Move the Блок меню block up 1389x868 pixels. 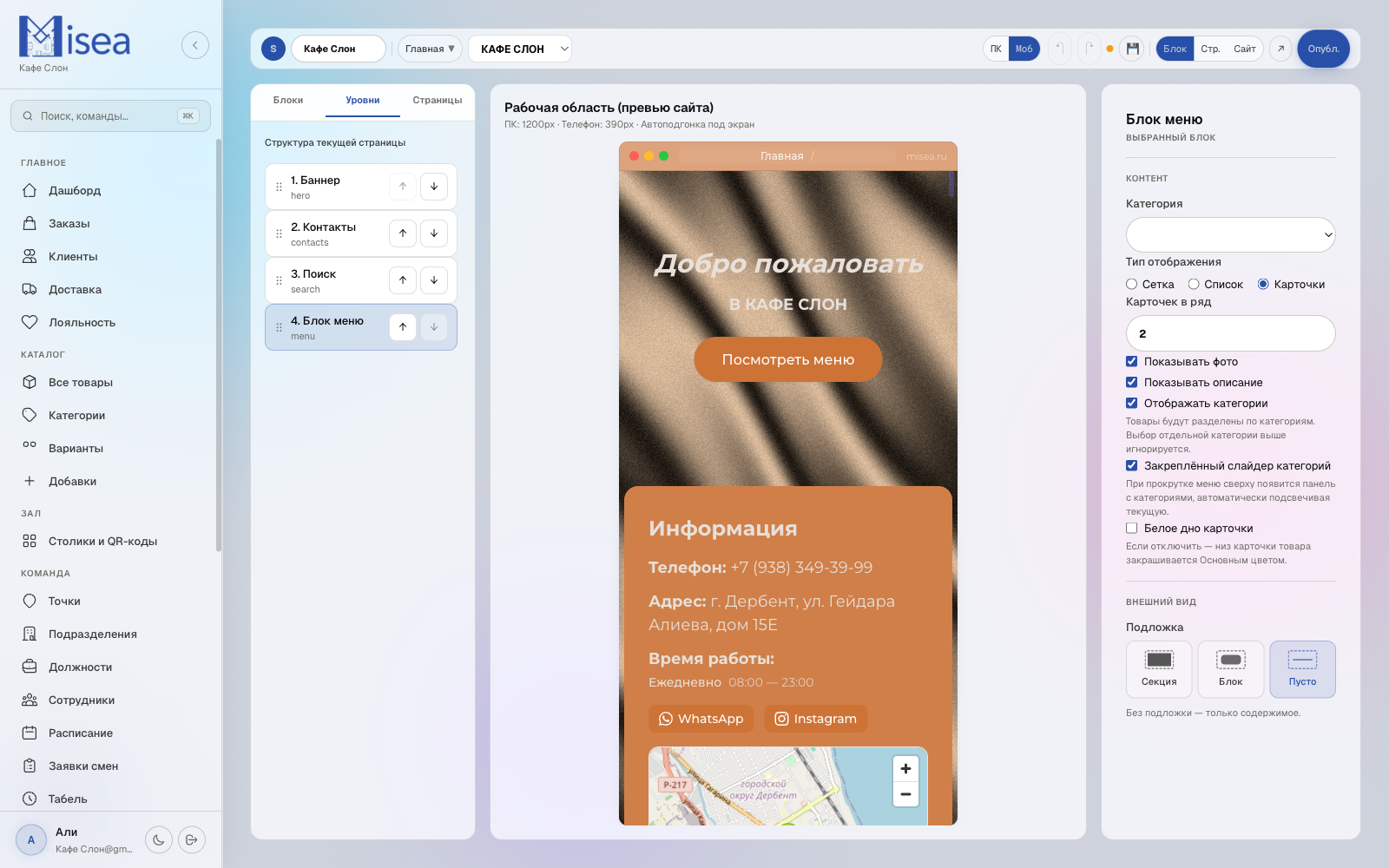[x=402, y=327]
